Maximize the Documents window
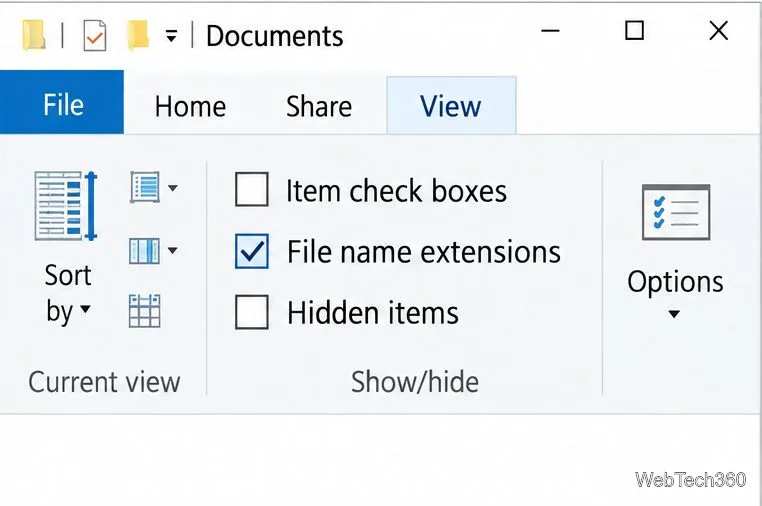Screen dimensions: 762x506 click(634, 30)
